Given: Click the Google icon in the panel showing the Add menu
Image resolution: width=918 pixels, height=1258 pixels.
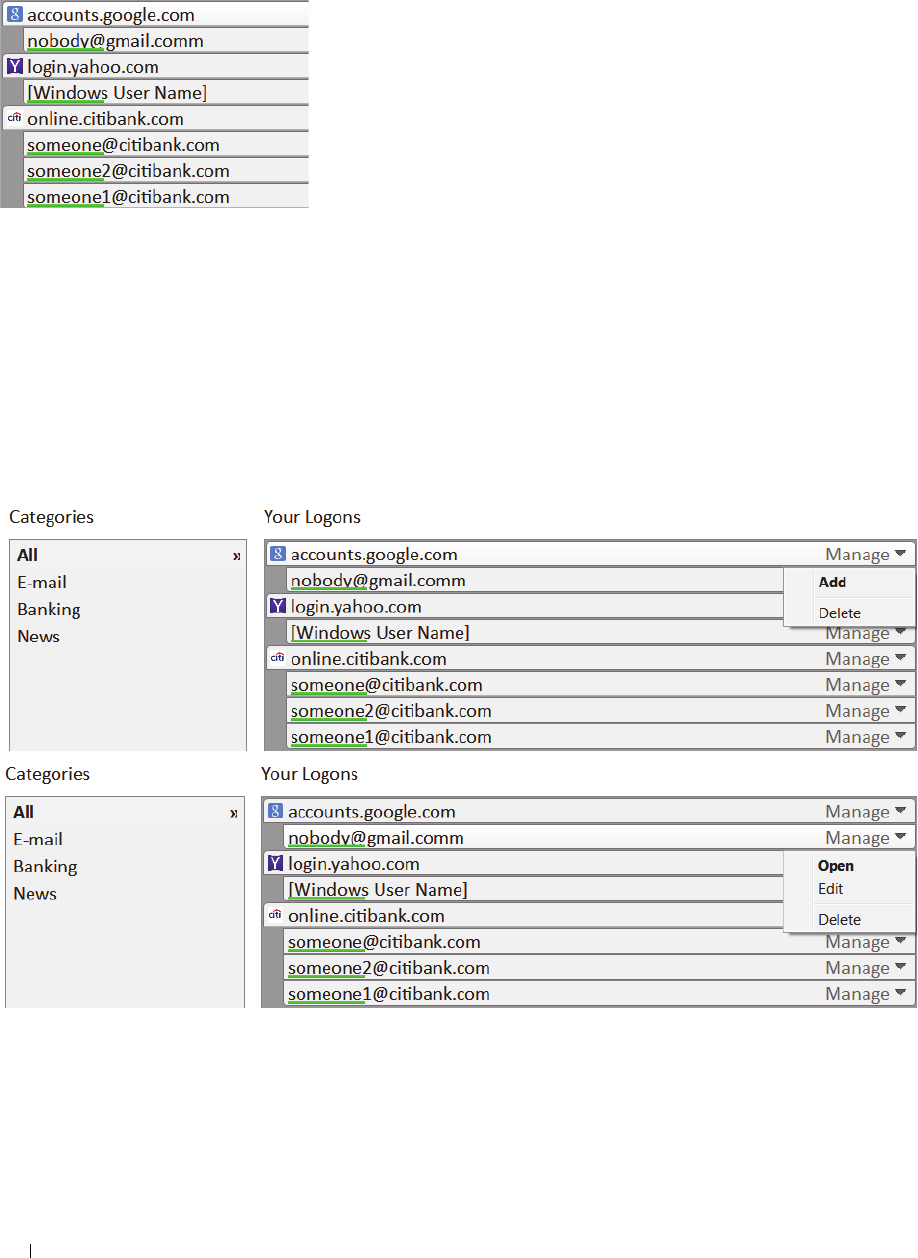Looking at the screenshot, I should click(x=278, y=554).
